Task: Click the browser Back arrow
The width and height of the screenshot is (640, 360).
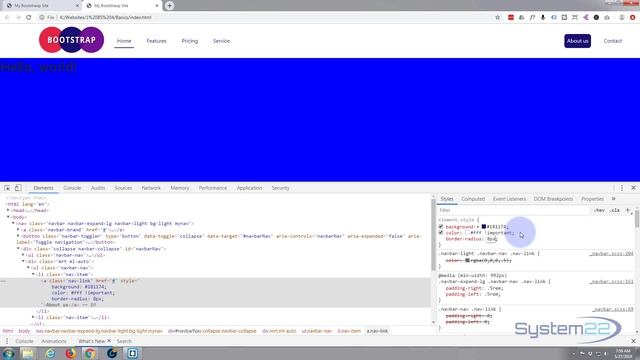Action: [7, 18]
